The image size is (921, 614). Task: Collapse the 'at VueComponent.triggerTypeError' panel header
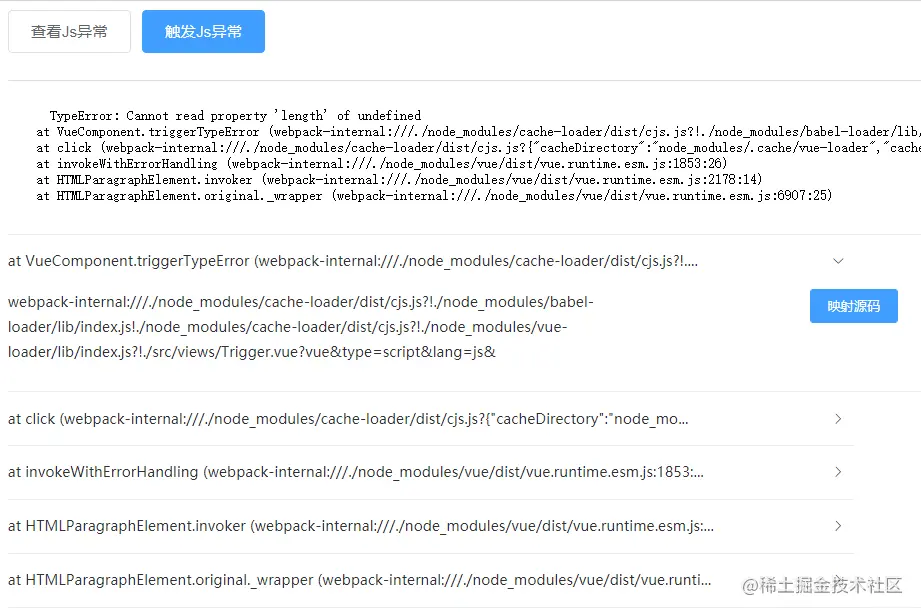tap(352, 261)
